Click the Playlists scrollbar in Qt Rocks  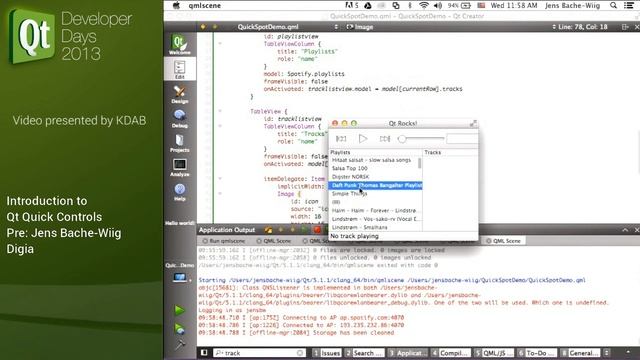(420, 163)
